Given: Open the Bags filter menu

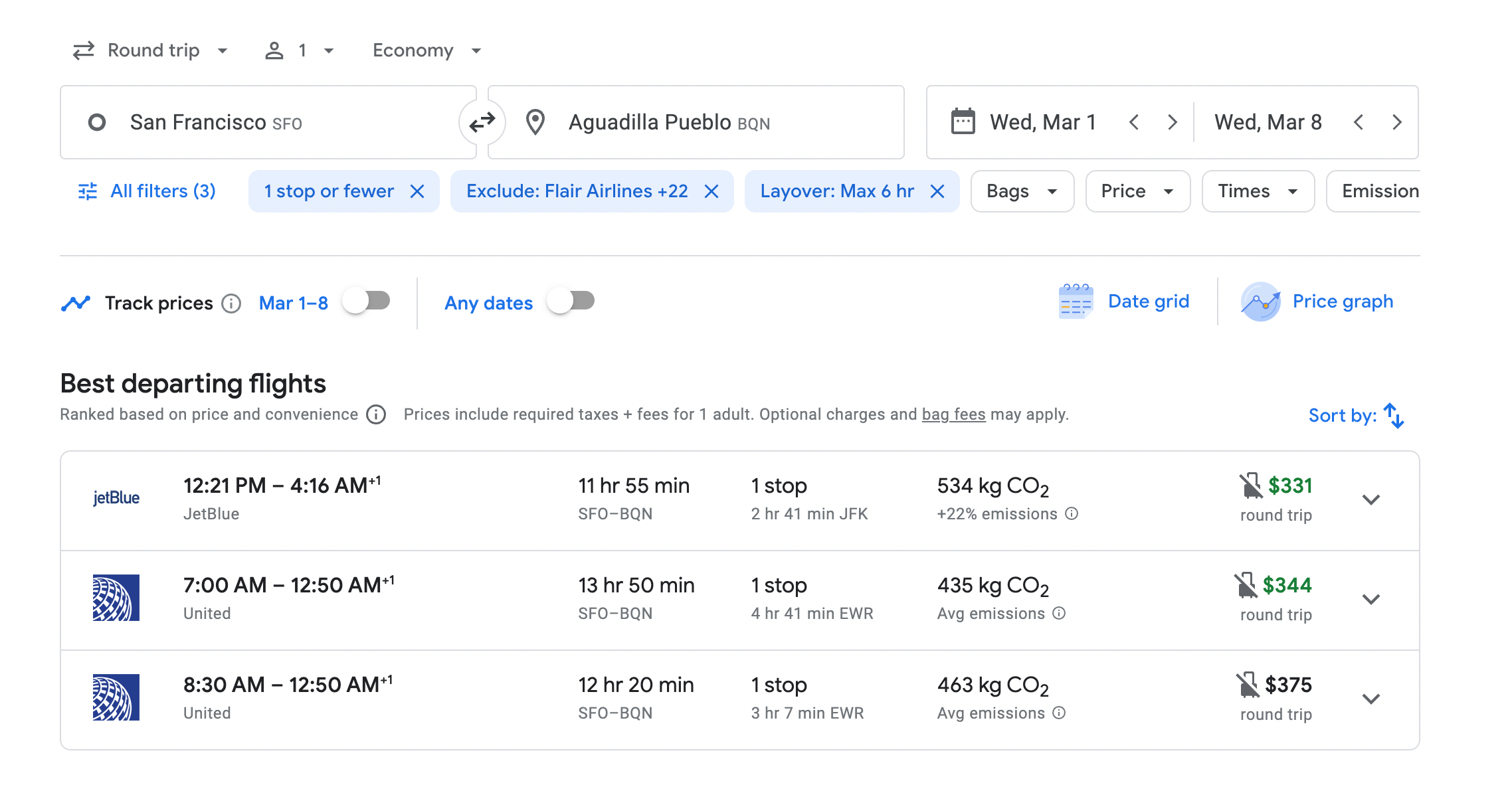Looking at the screenshot, I should 1022,191.
